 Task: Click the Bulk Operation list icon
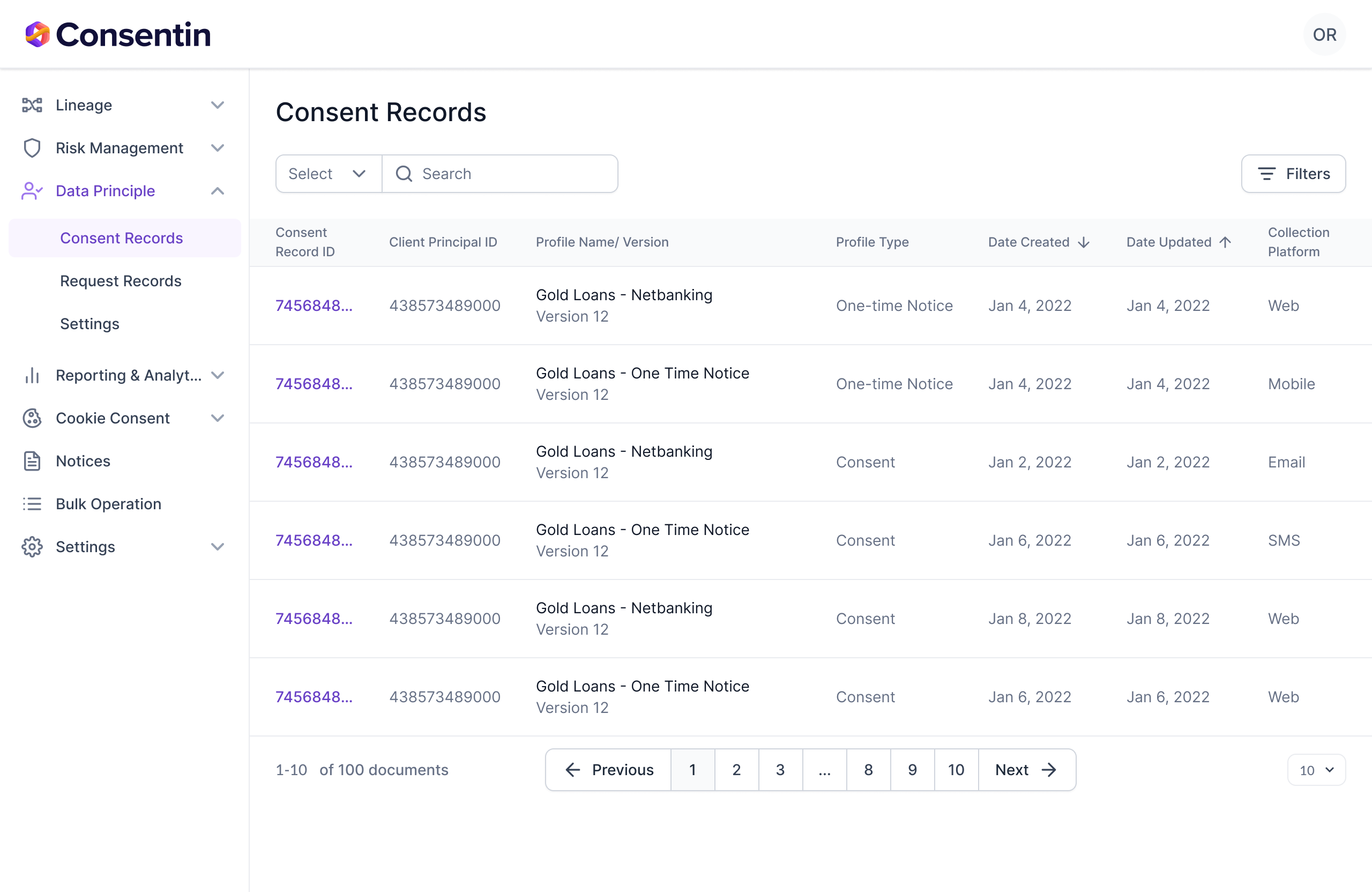coord(32,504)
